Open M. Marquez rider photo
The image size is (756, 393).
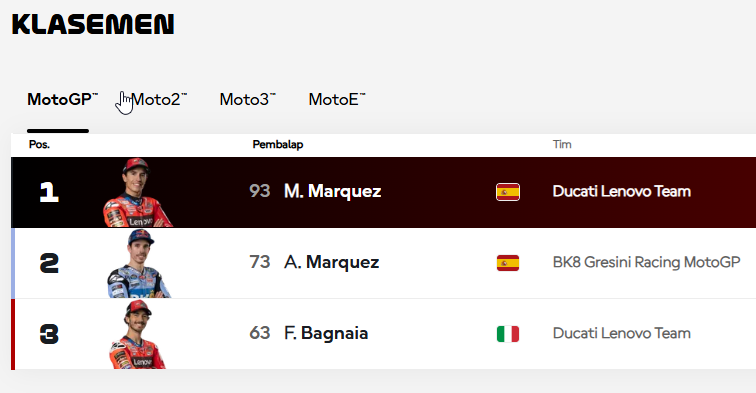[x=137, y=192]
